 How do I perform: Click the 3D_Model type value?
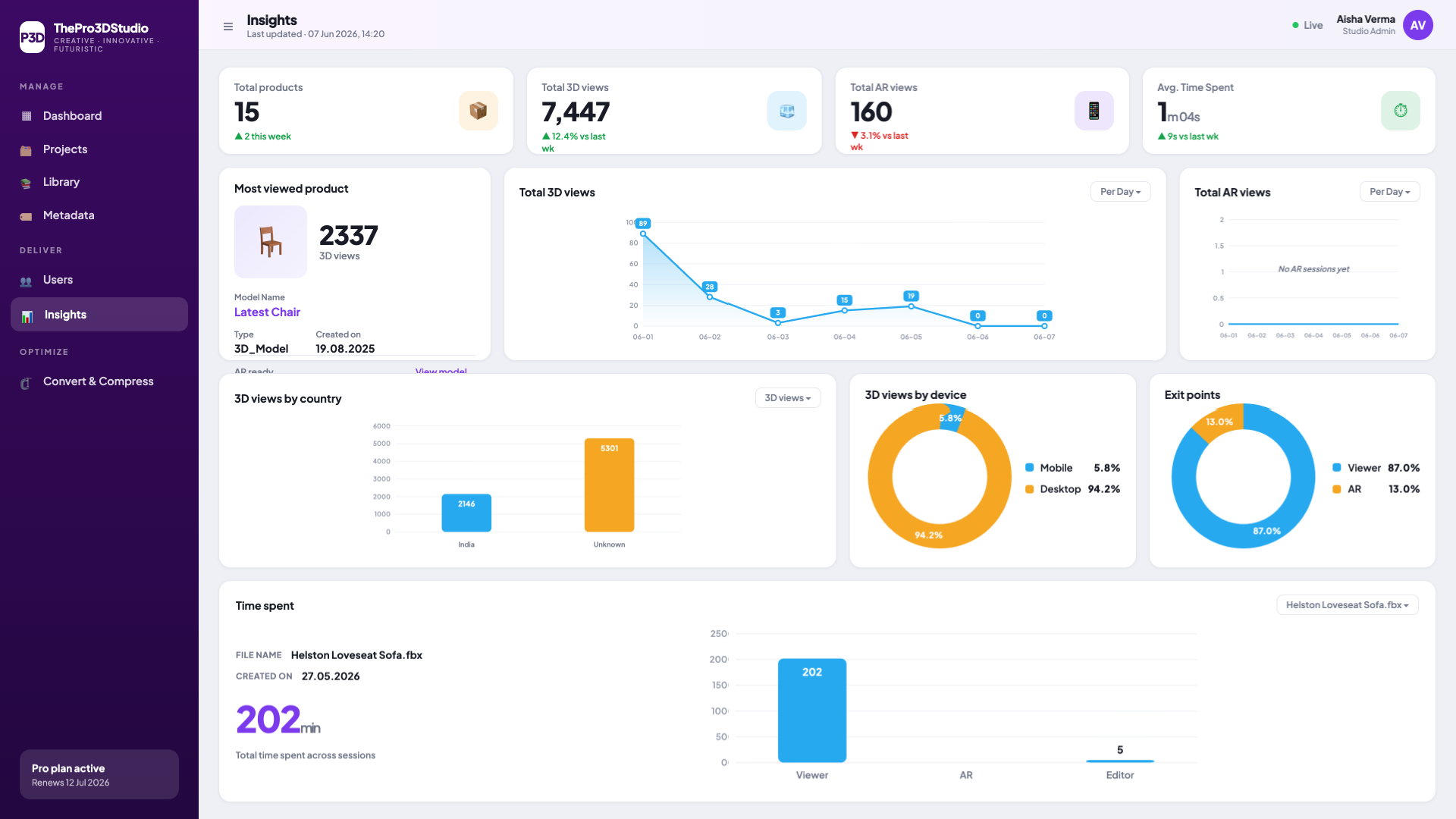[261, 349]
